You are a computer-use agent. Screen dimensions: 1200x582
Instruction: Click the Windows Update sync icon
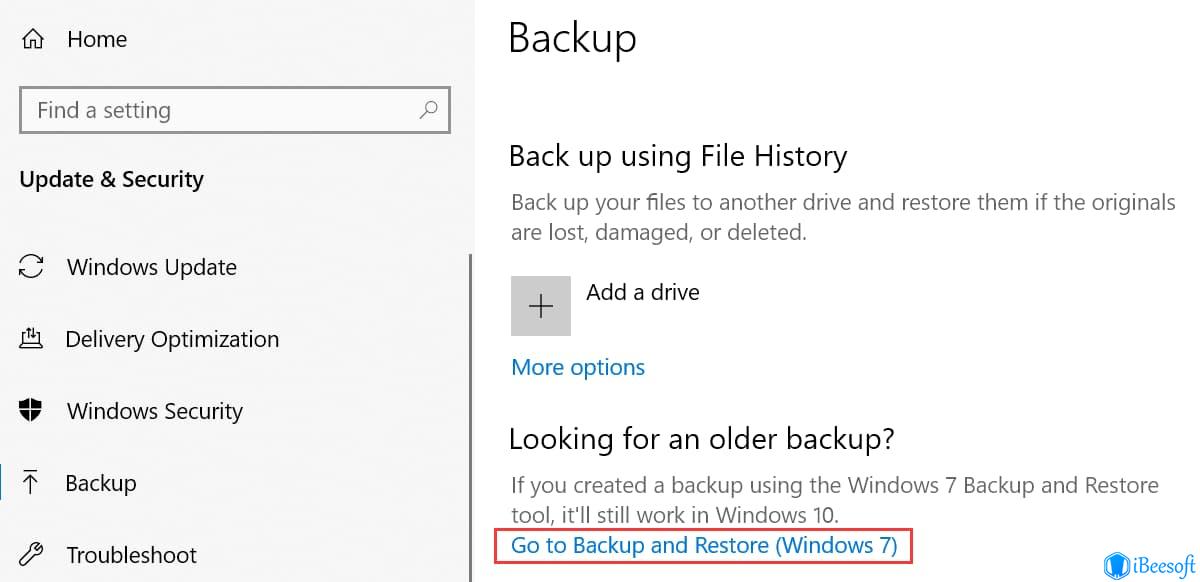32,267
